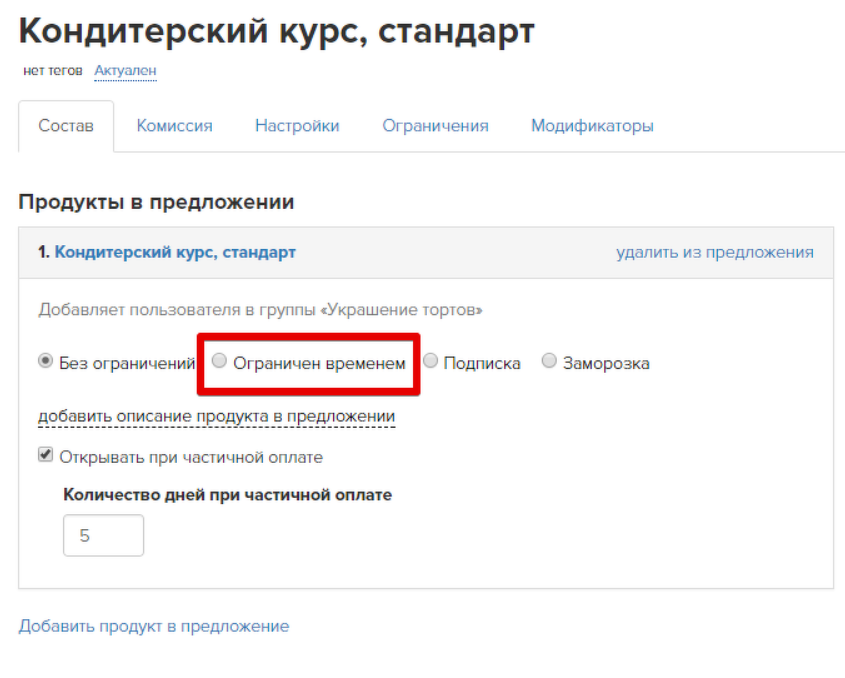
Task: Click Добавить продукт в предложение link
Action: click(154, 626)
